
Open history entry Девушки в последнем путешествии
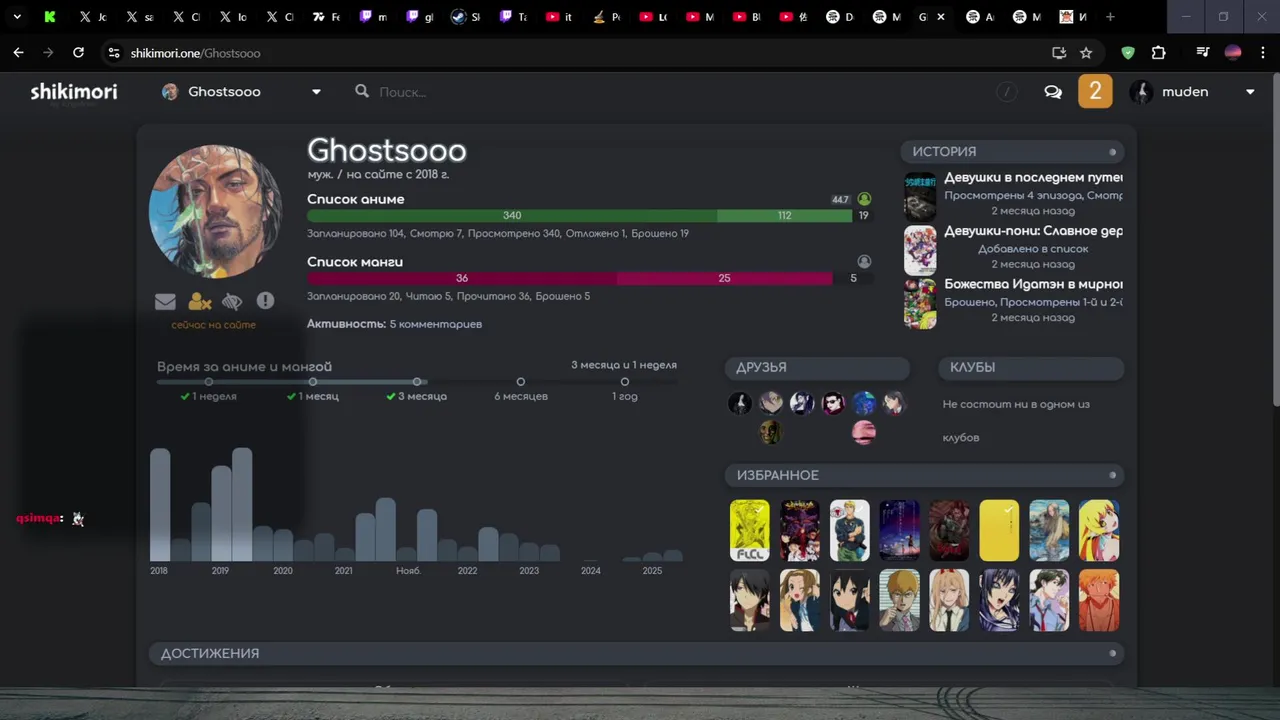click(1033, 177)
